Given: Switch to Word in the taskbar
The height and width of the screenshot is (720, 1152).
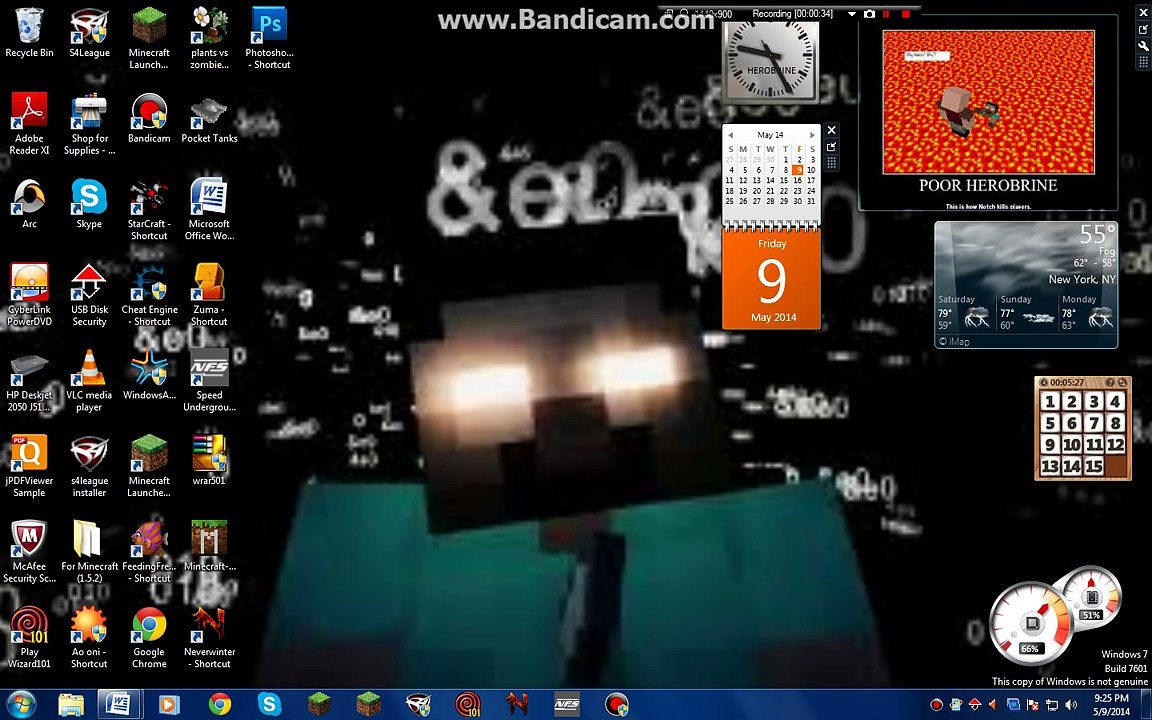Looking at the screenshot, I should [x=118, y=704].
